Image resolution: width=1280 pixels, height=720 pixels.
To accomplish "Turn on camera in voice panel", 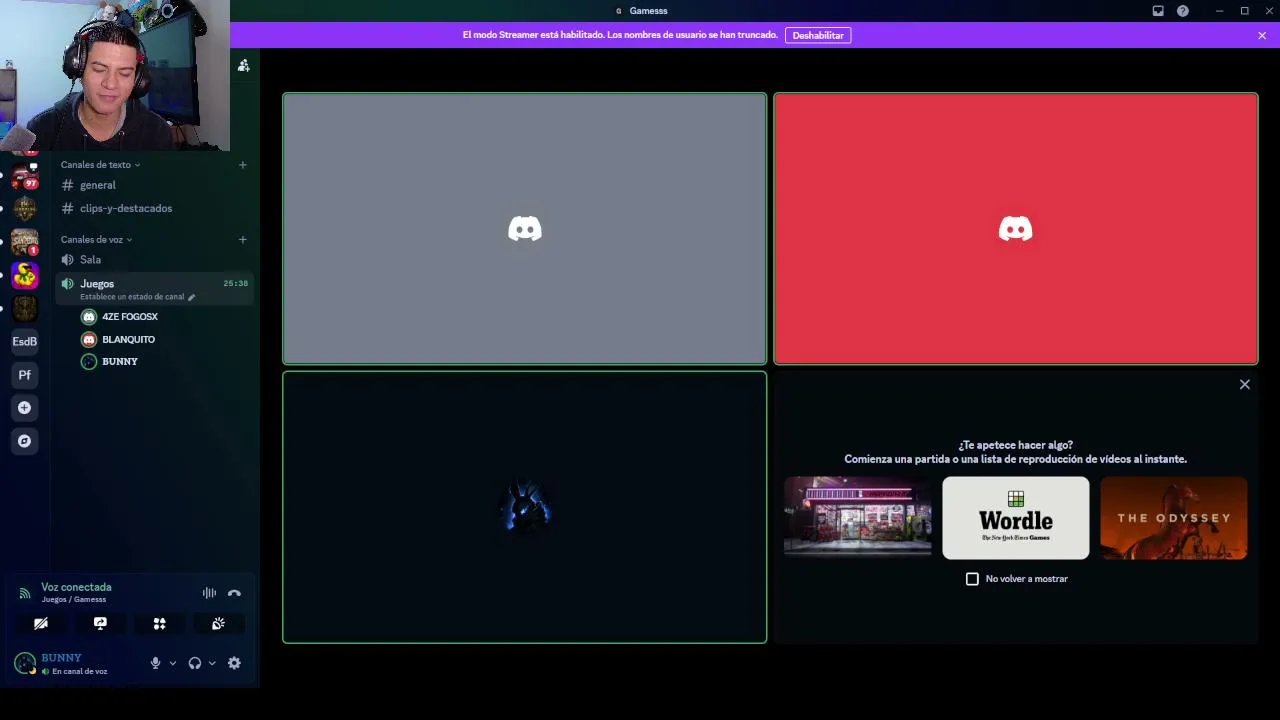I will click(41, 624).
